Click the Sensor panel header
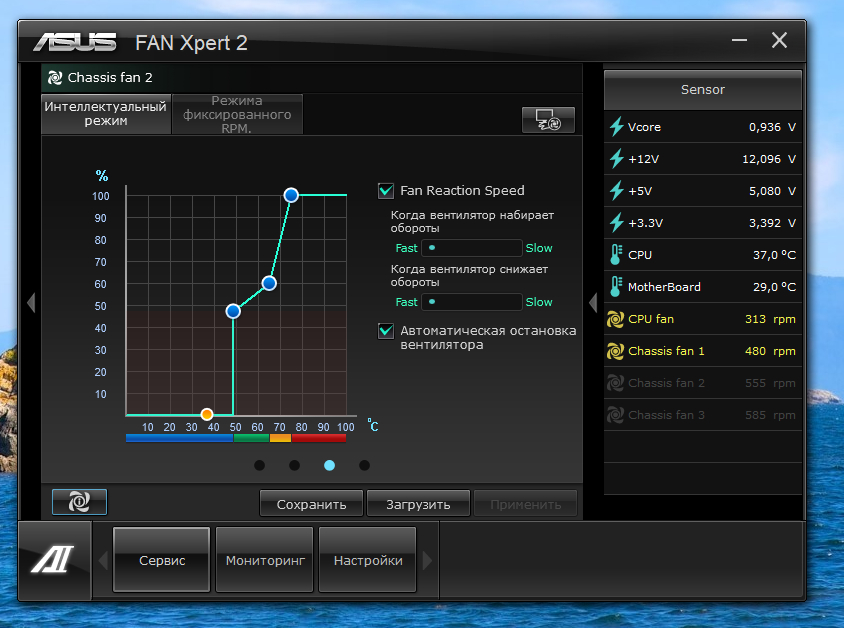 pyautogui.click(x=702, y=90)
